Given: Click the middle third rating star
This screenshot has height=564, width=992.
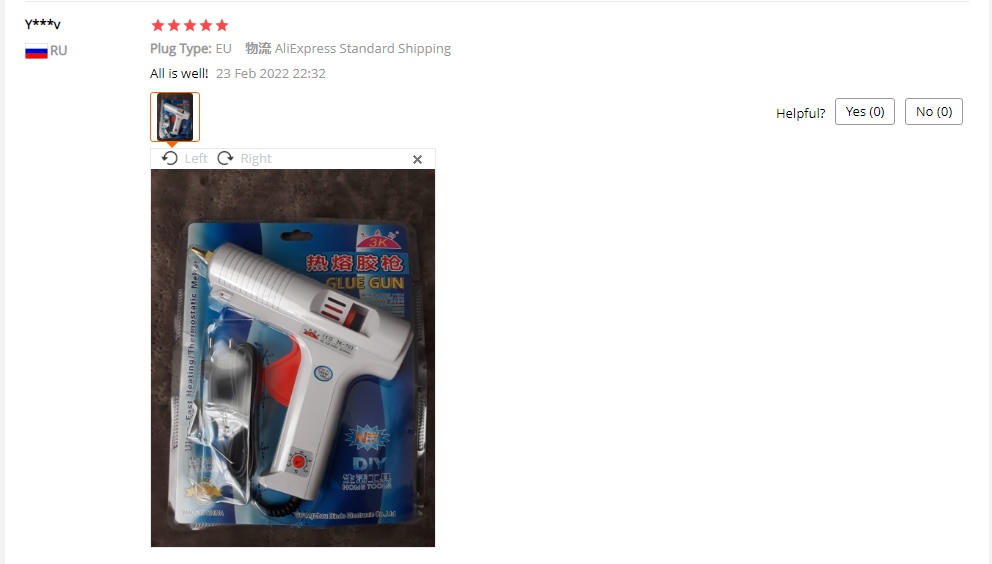Looking at the screenshot, I should [x=190, y=25].
